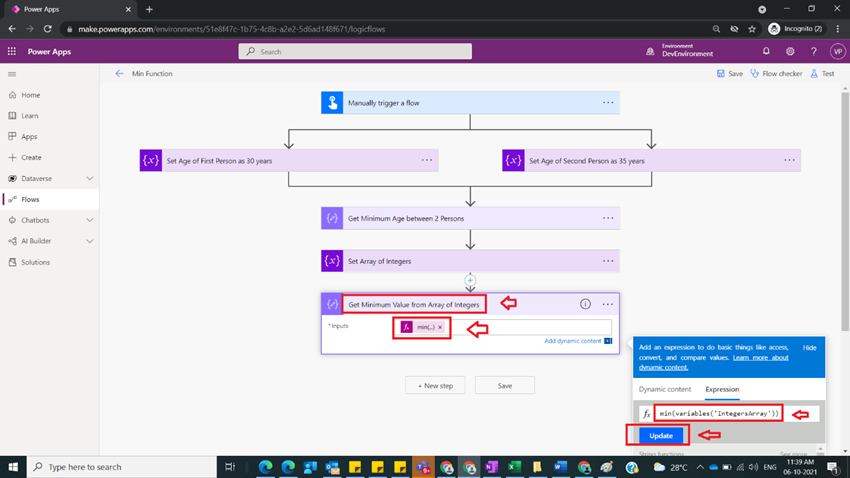Click Save below the flow steps

coord(505,385)
